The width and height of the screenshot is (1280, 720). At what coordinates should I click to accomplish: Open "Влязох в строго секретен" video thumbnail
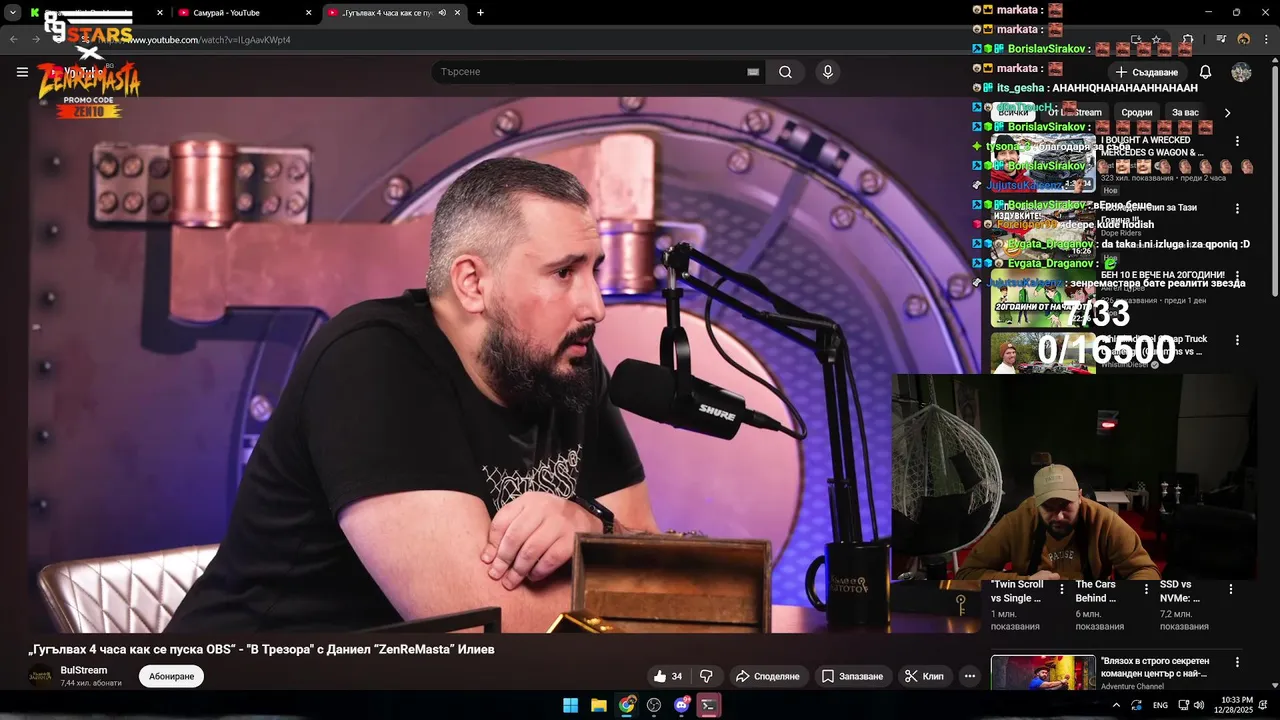pyautogui.click(x=1043, y=673)
